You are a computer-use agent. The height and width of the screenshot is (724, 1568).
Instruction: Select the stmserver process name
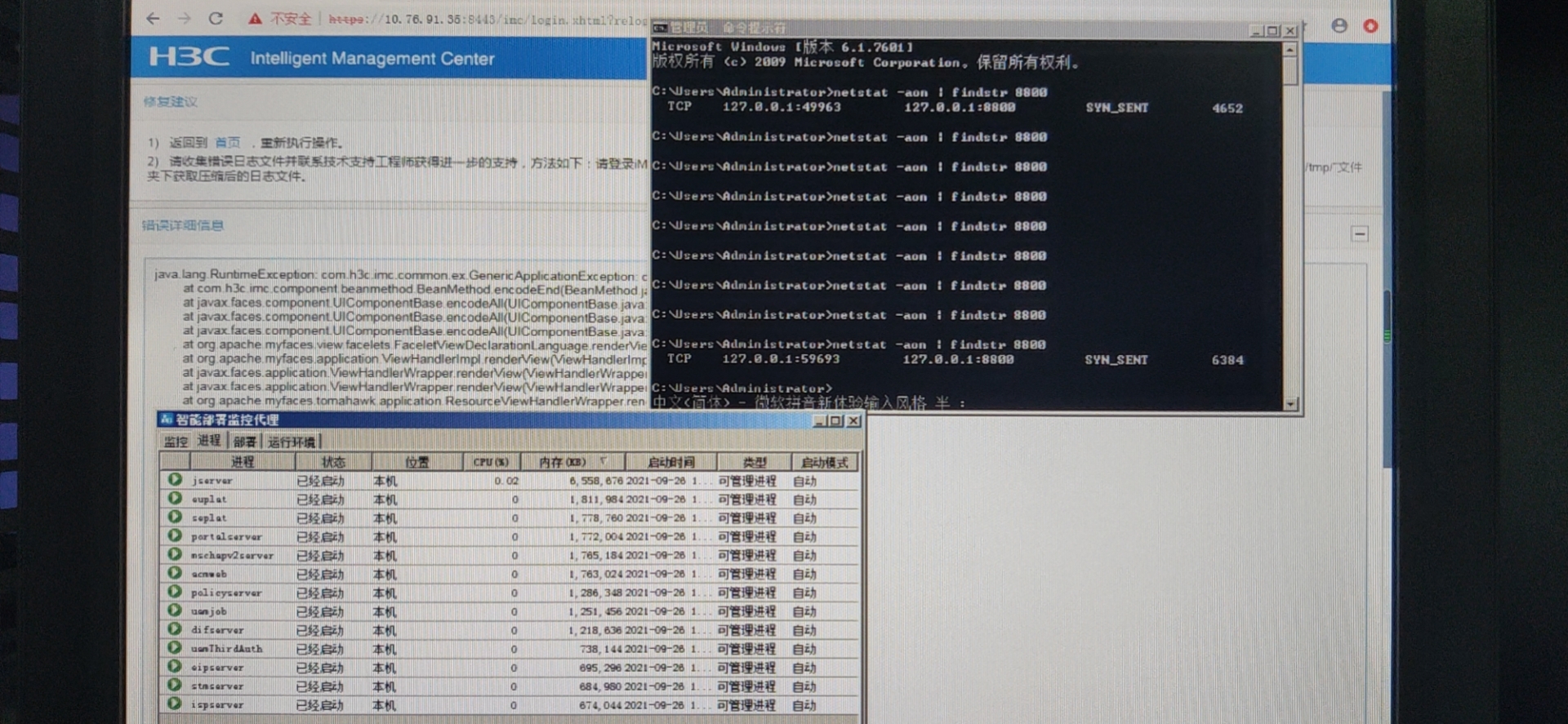[217, 686]
